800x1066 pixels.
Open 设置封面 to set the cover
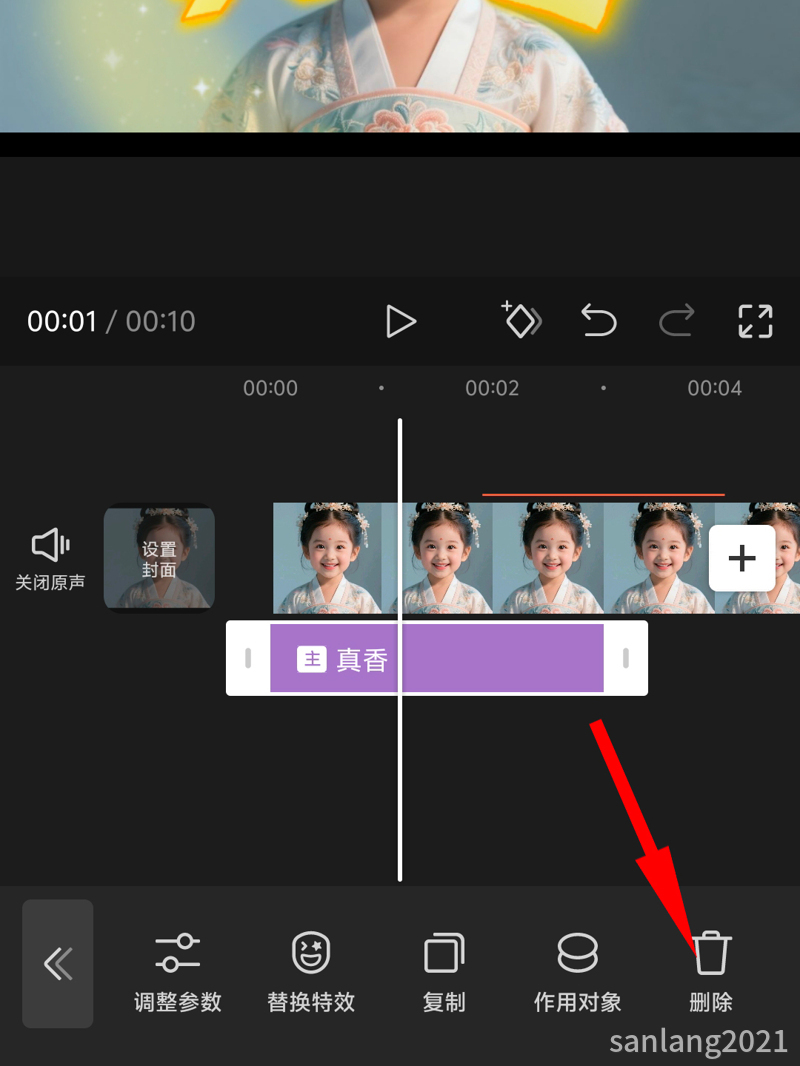(x=159, y=556)
